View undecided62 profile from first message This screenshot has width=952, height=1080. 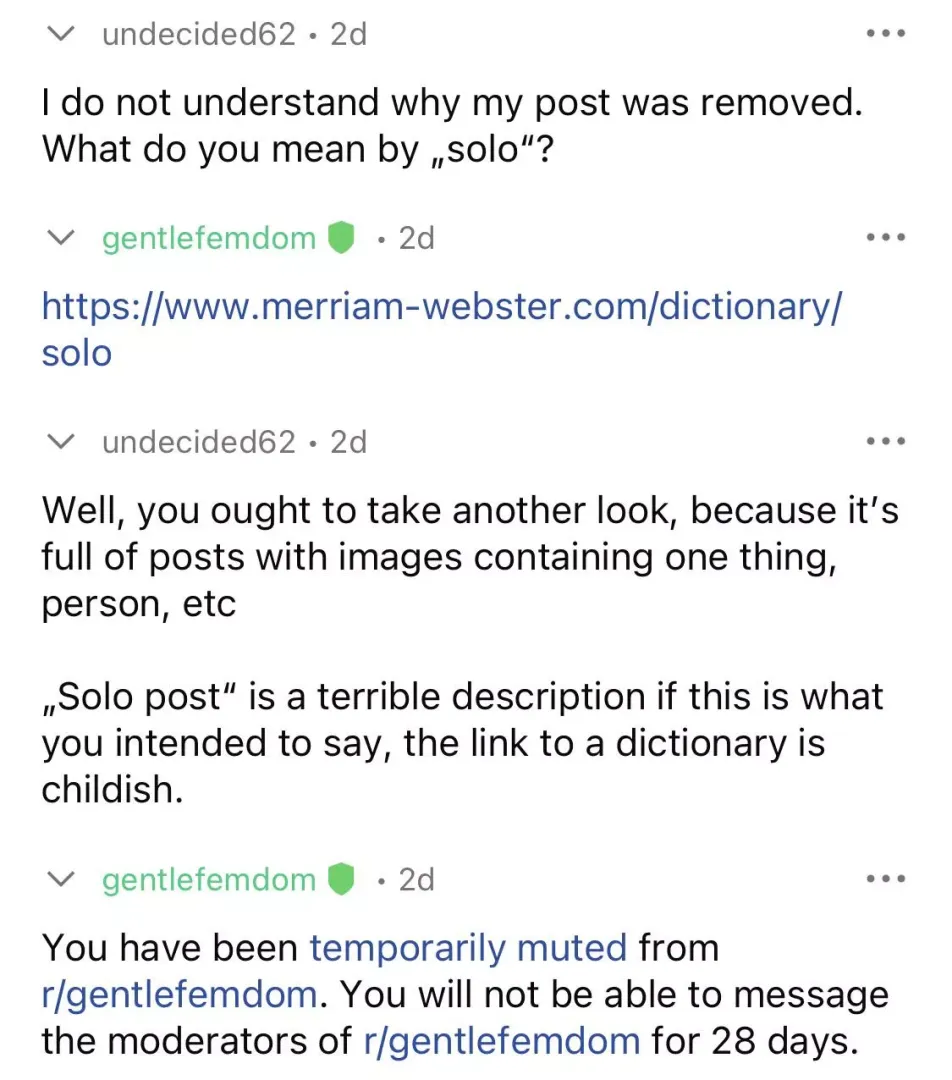[199, 34]
